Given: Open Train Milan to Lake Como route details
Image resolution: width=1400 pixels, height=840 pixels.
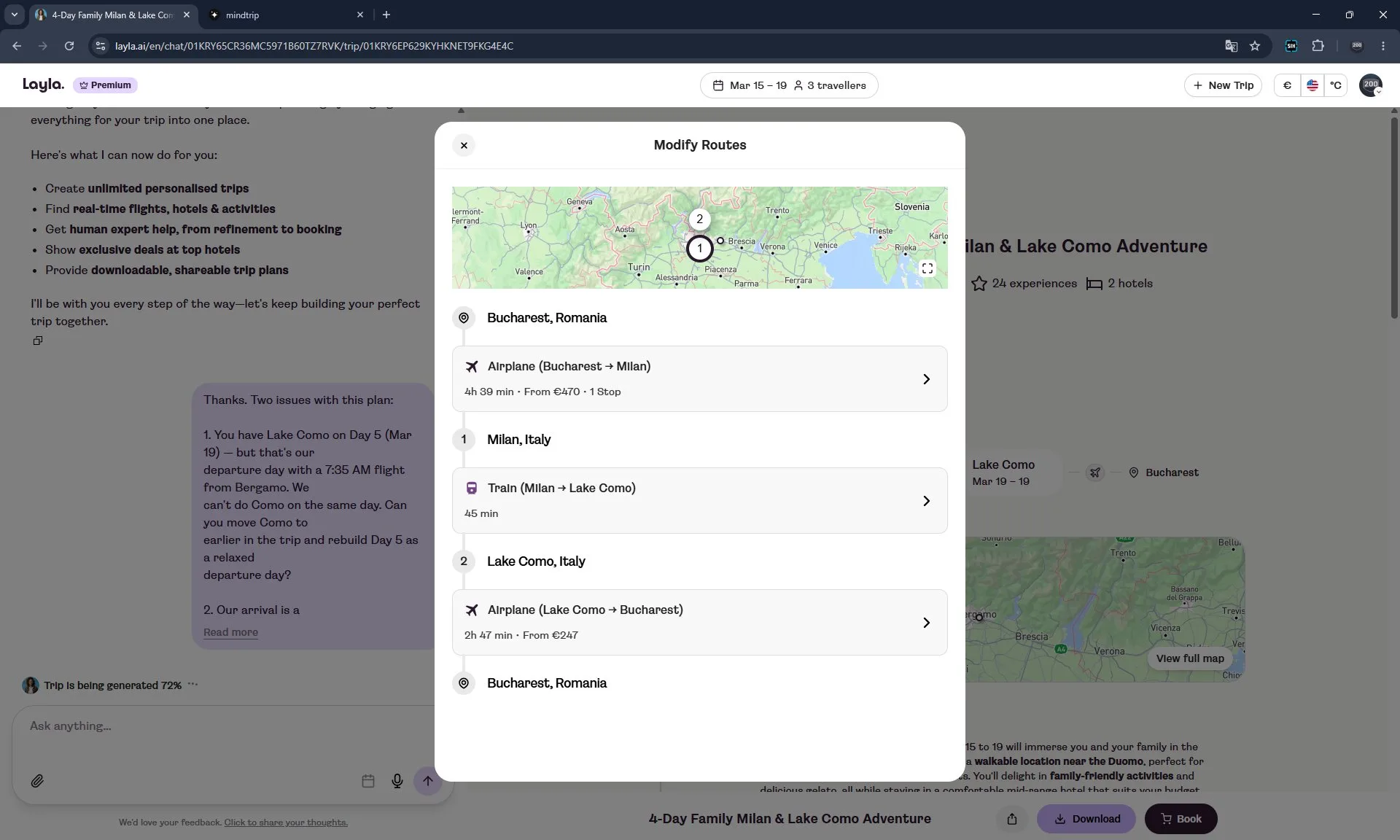Looking at the screenshot, I should tap(699, 500).
